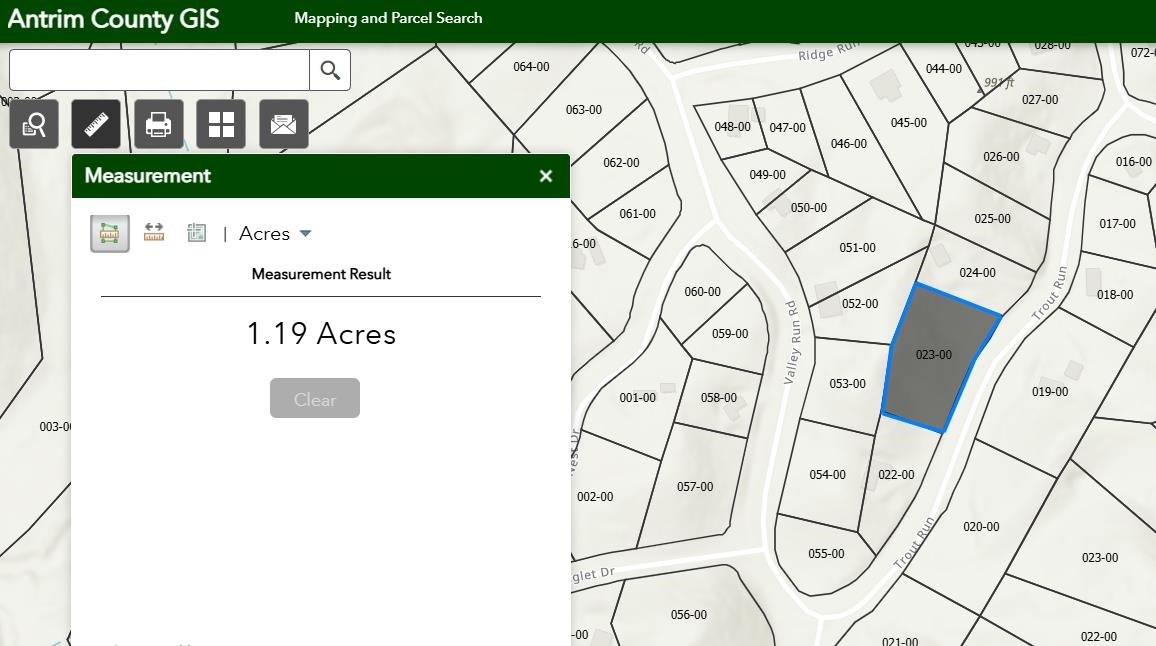
Task: Open the print tool
Action: [159, 124]
